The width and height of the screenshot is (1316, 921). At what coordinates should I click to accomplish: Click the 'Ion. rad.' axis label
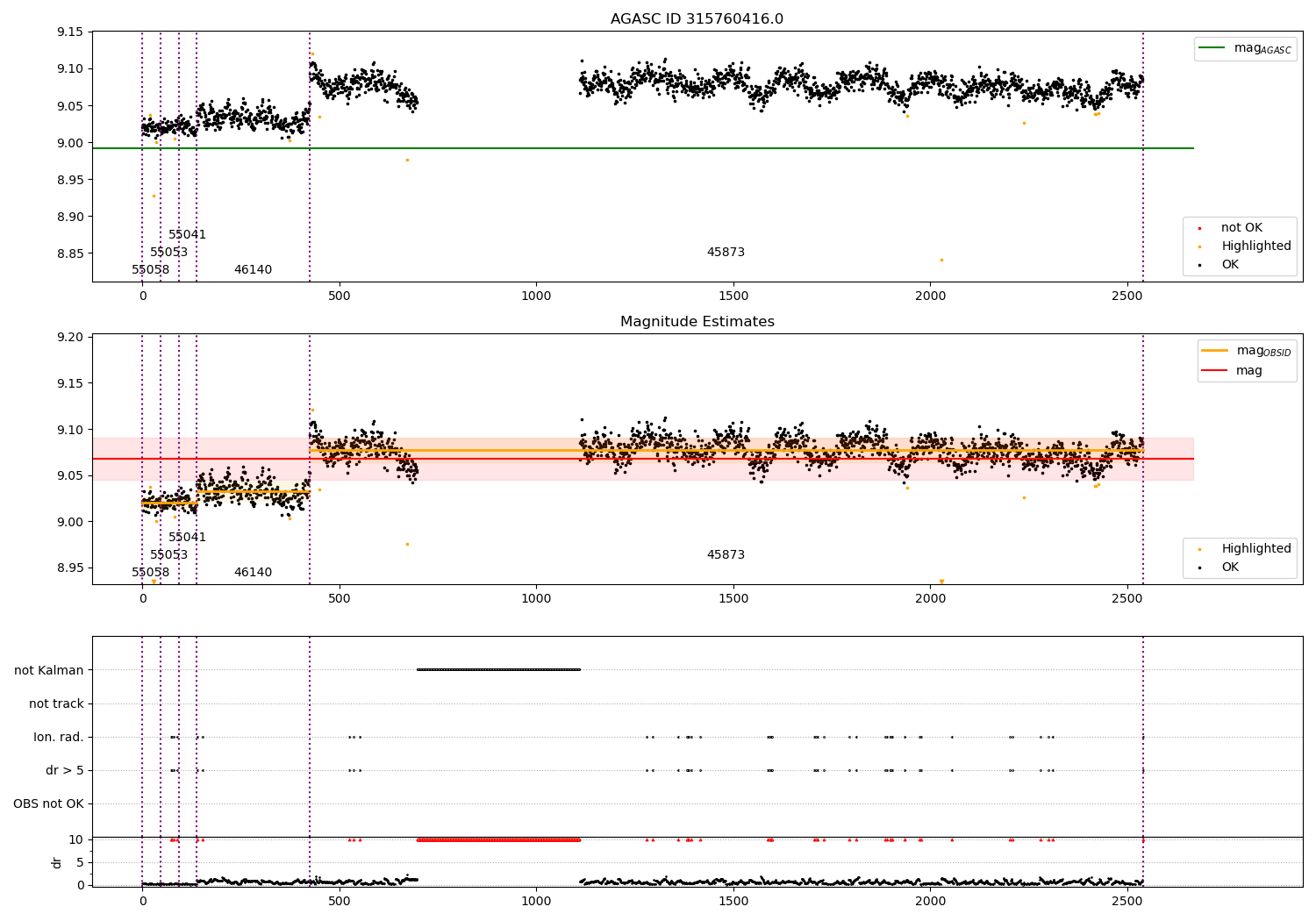click(x=59, y=738)
